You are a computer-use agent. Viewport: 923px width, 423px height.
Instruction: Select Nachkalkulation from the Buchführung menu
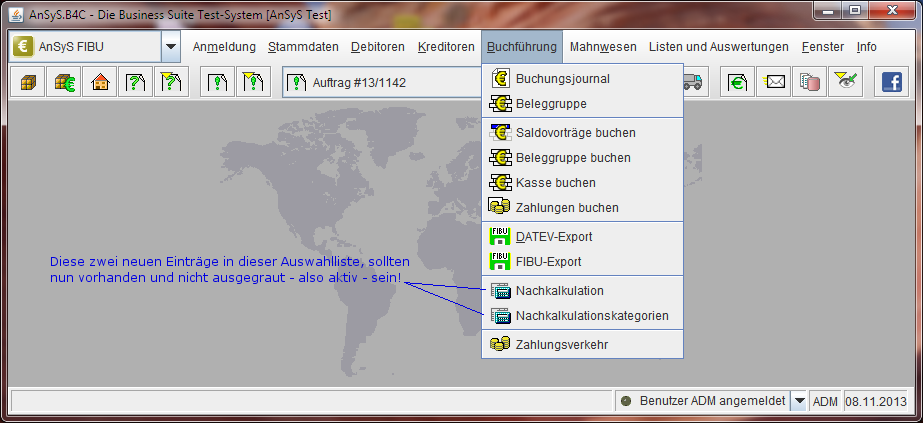pos(559,291)
